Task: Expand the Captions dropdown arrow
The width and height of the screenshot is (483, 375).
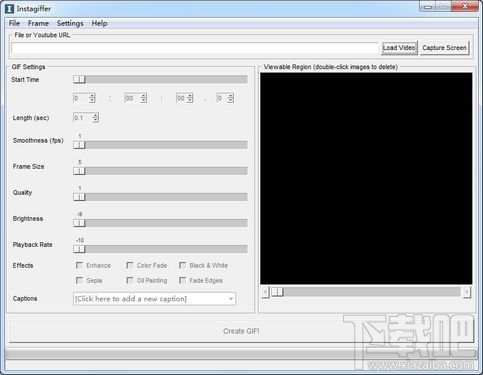Action: pos(231,299)
